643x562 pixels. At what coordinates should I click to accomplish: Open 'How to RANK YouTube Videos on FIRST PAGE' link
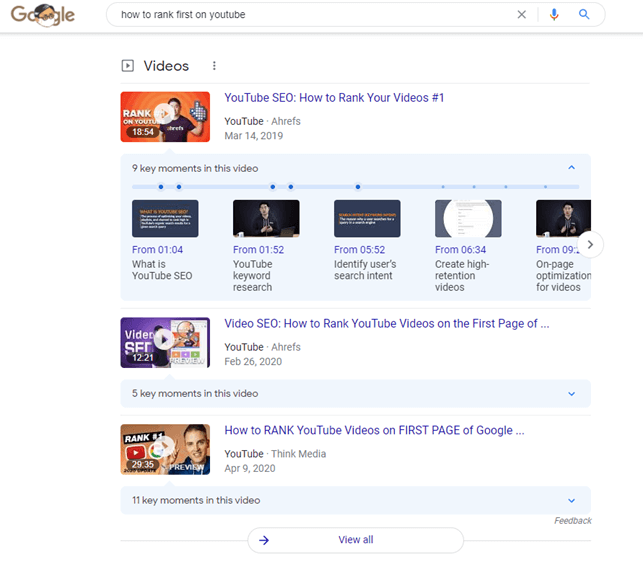(x=374, y=430)
